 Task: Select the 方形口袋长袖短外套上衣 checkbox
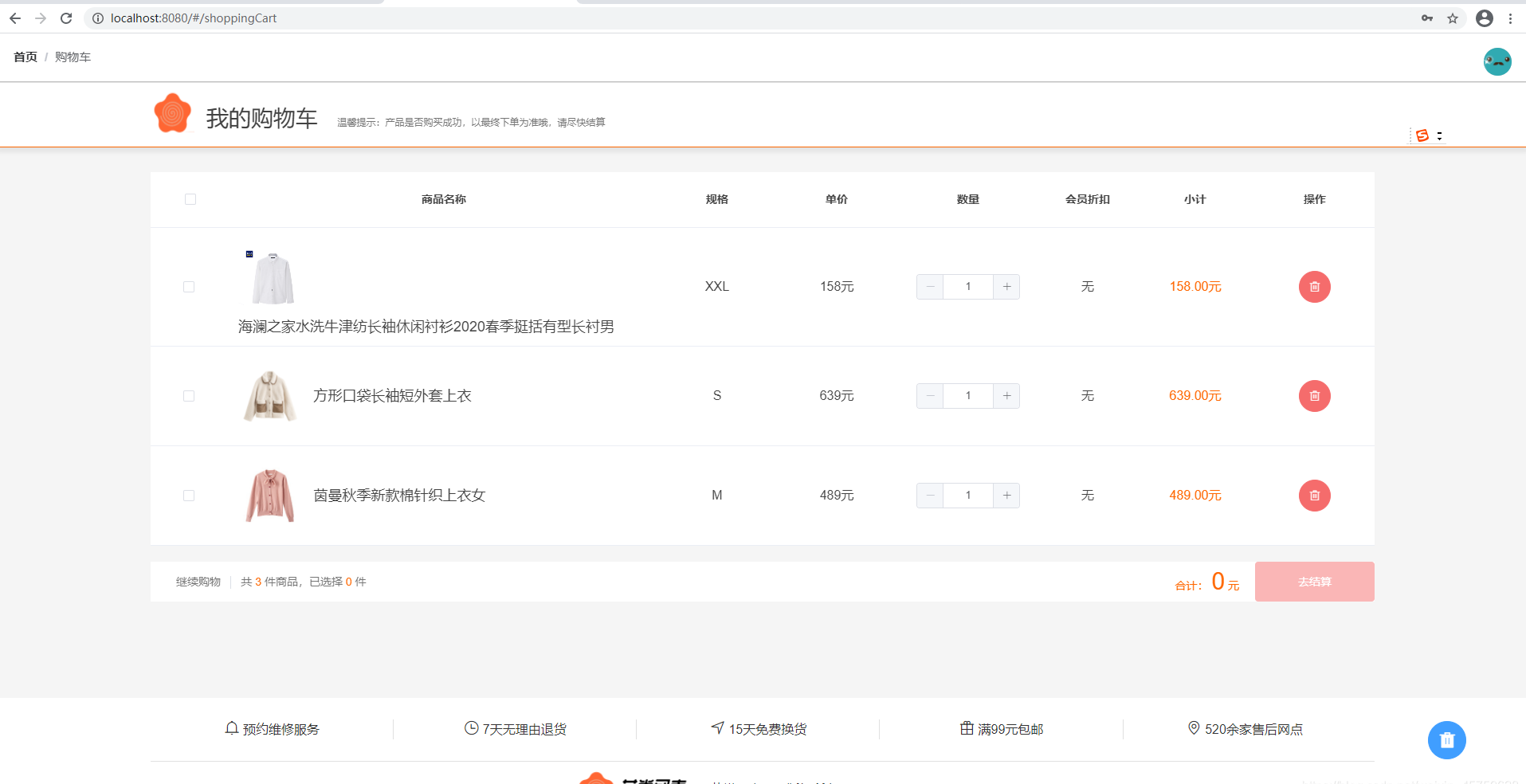(x=189, y=396)
